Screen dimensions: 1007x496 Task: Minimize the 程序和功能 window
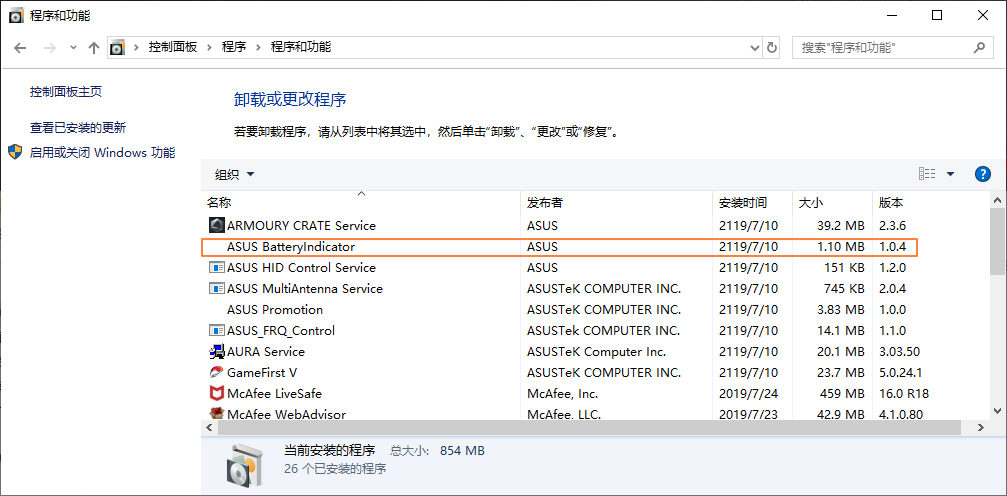click(x=891, y=16)
